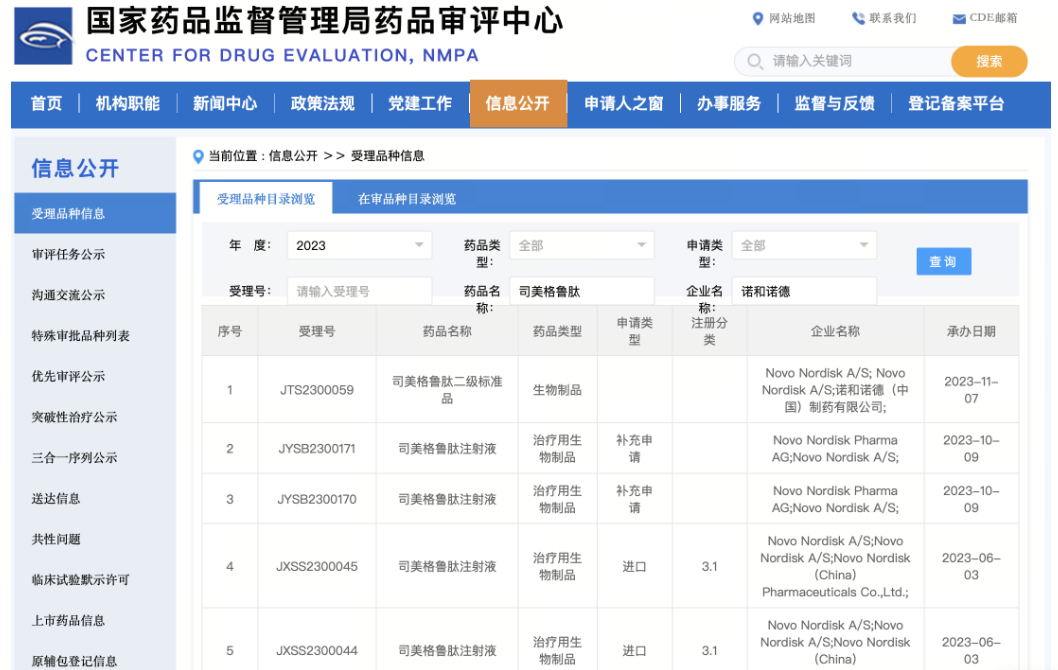Switch to 受理品种目录浏览 tab
This screenshot has width=1058, height=670.
coord(265,198)
